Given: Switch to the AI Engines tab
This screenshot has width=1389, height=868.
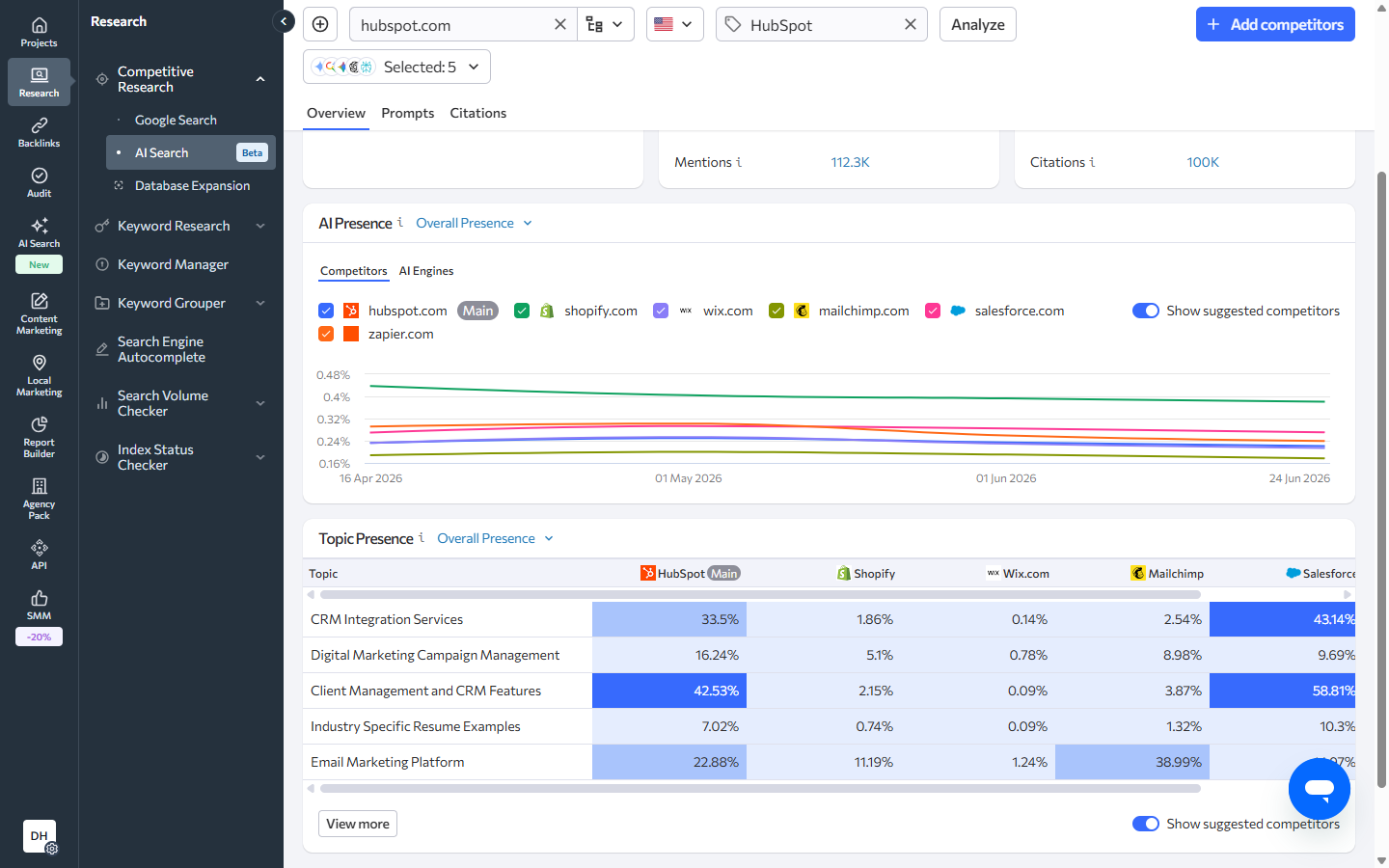Looking at the screenshot, I should point(426,271).
